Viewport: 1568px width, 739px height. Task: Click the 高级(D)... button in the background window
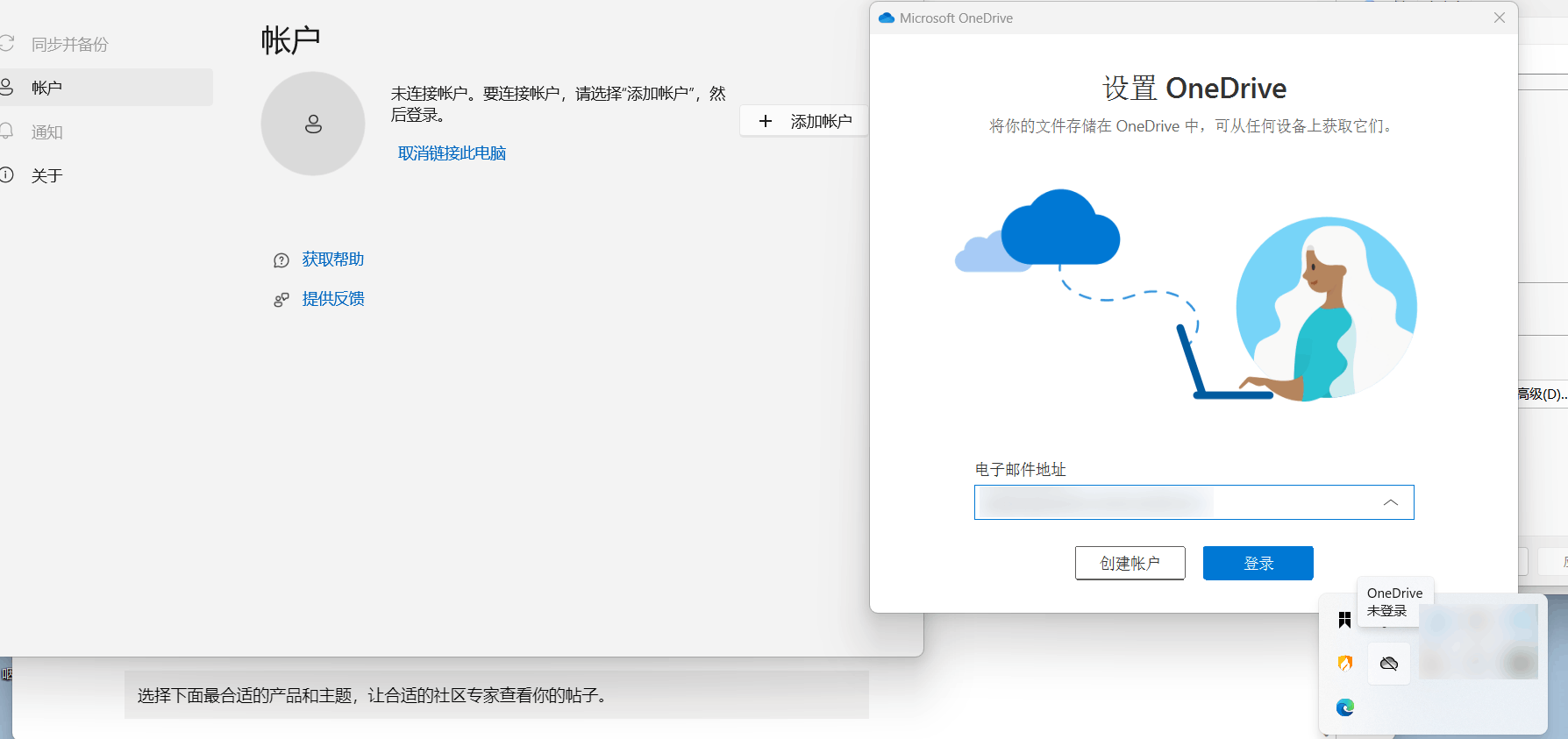1543,394
